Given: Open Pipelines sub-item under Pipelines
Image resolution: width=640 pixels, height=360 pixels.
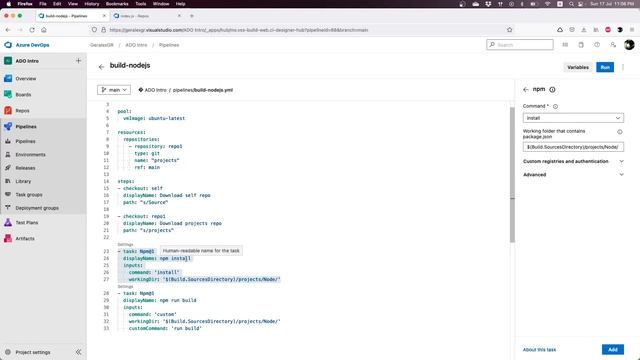Looking at the screenshot, I should pos(25,141).
